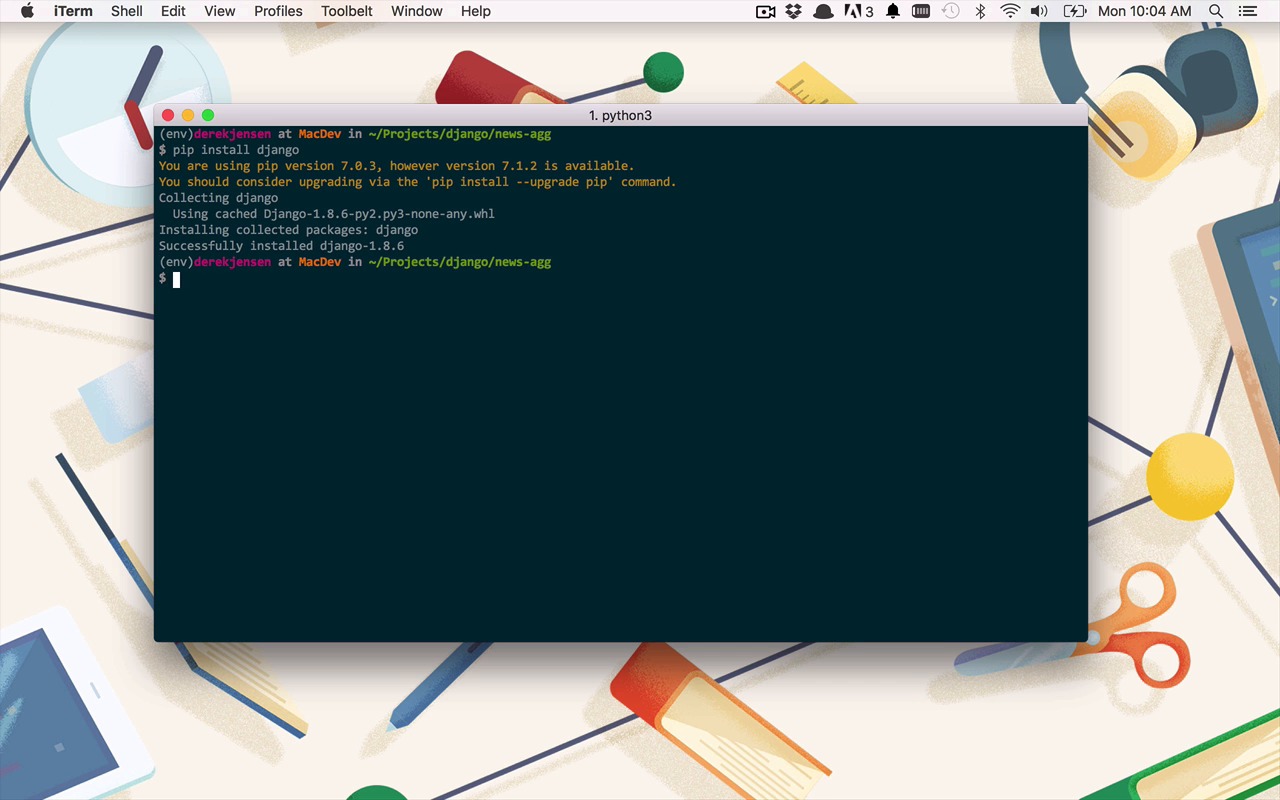
Task: Click the screen recording camera menu bar icon
Action: [x=766, y=11]
